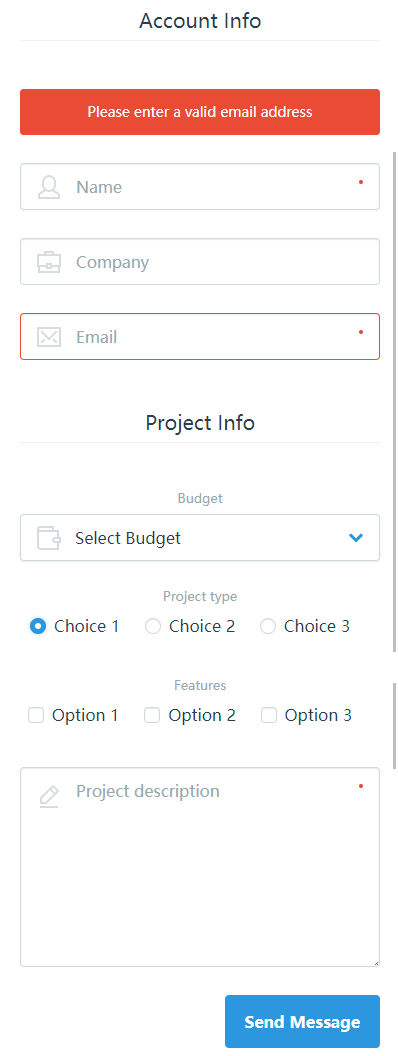Viewport: 398px width, 1056px height.
Task: Tick the Option 3 feature checkbox
Action: (269, 715)
